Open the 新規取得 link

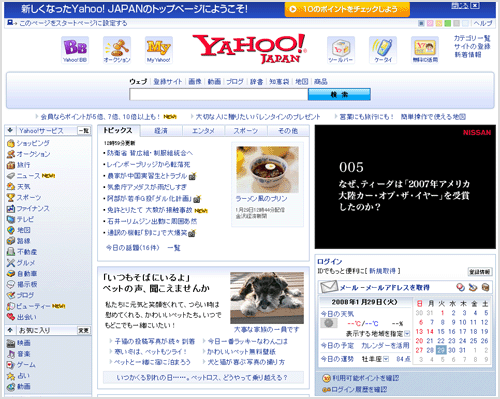click(x=382, y=271)
